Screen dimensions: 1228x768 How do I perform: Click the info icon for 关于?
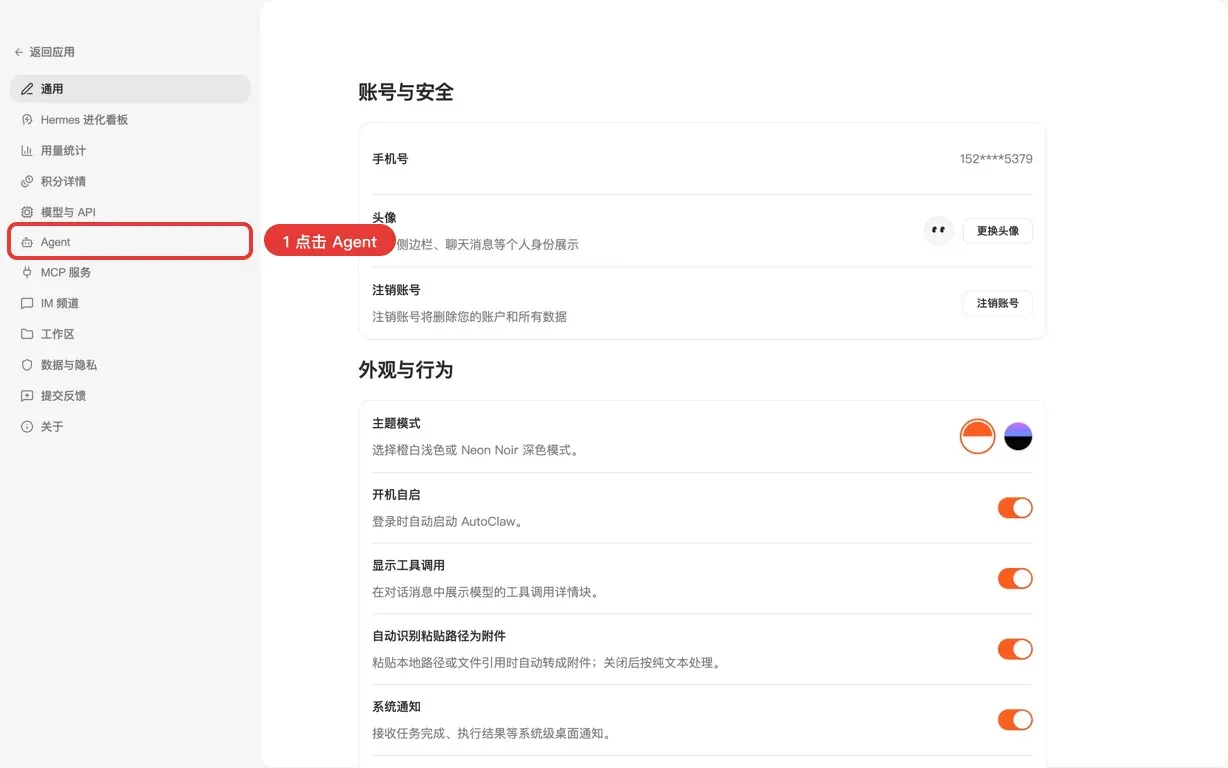click(x=27, y=427)
